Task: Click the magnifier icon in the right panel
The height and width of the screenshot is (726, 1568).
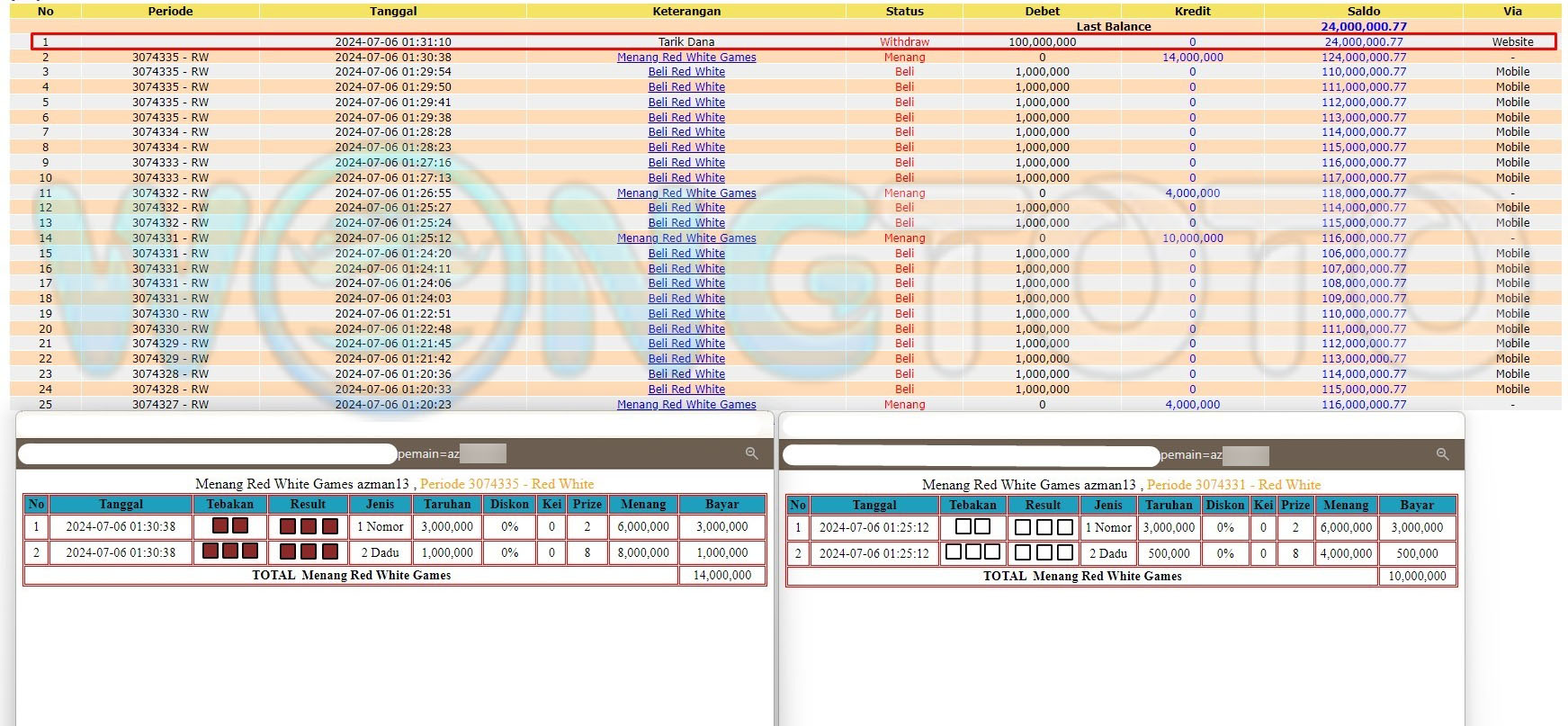Action: [x=1442, y=454]
